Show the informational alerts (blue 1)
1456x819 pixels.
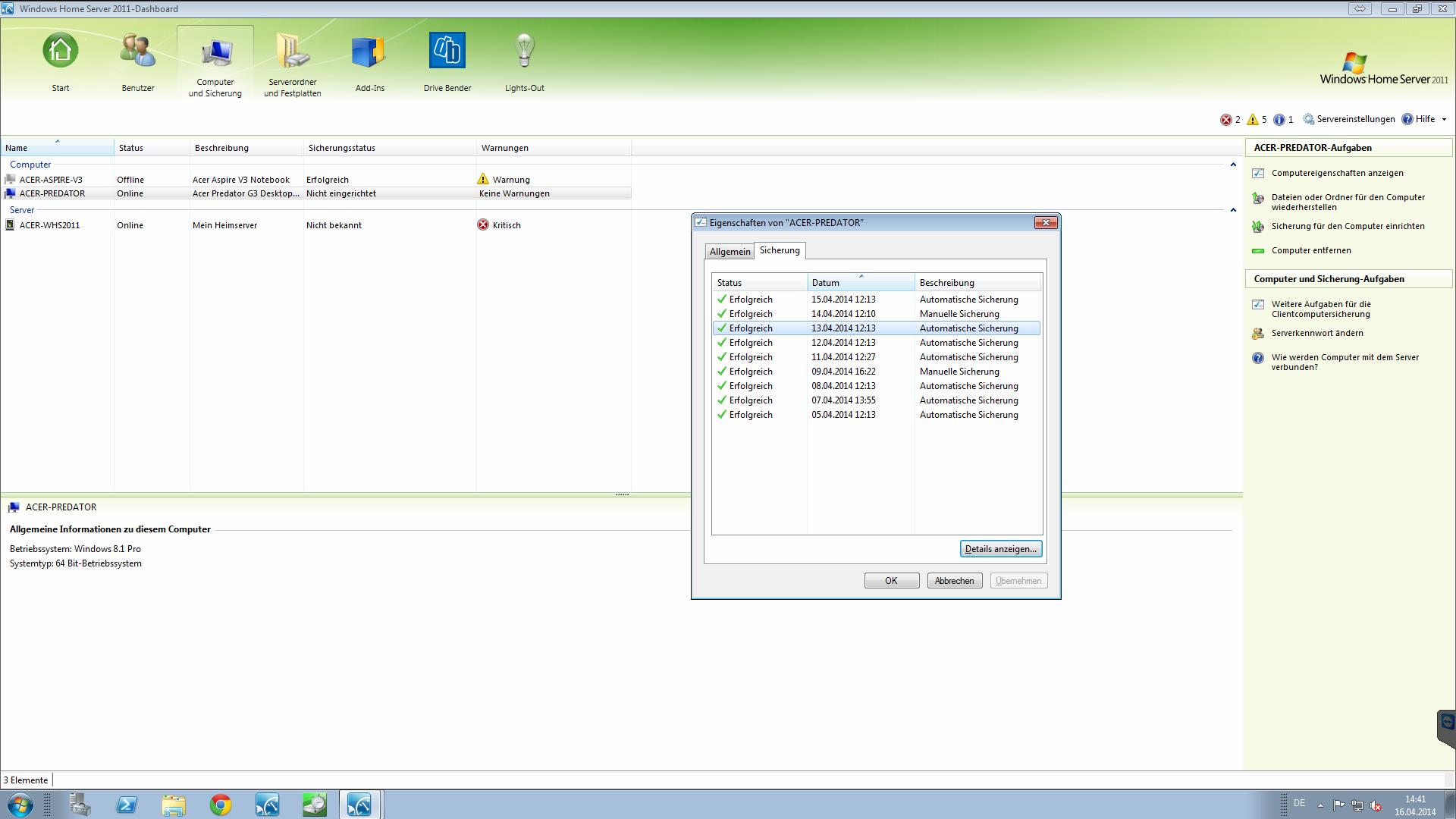click(x=1283, y=120)
